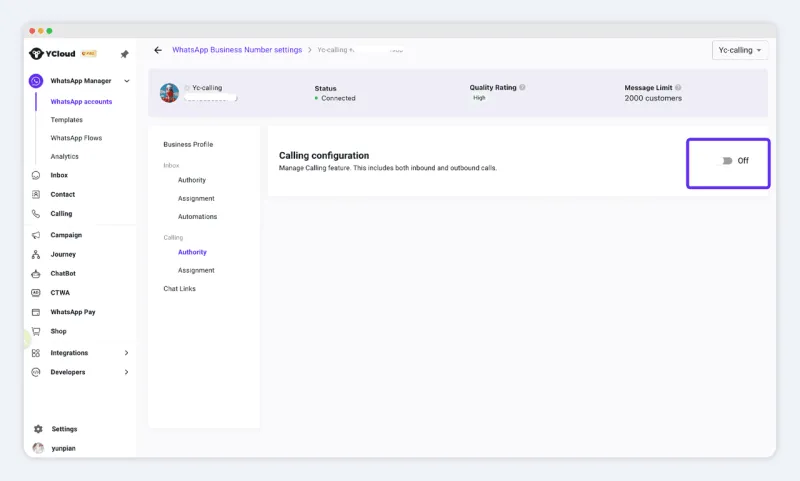Click the Yc-calling profile picture
Image resolution: width=800 pixels, height=481 pixels.
[169, 93]
